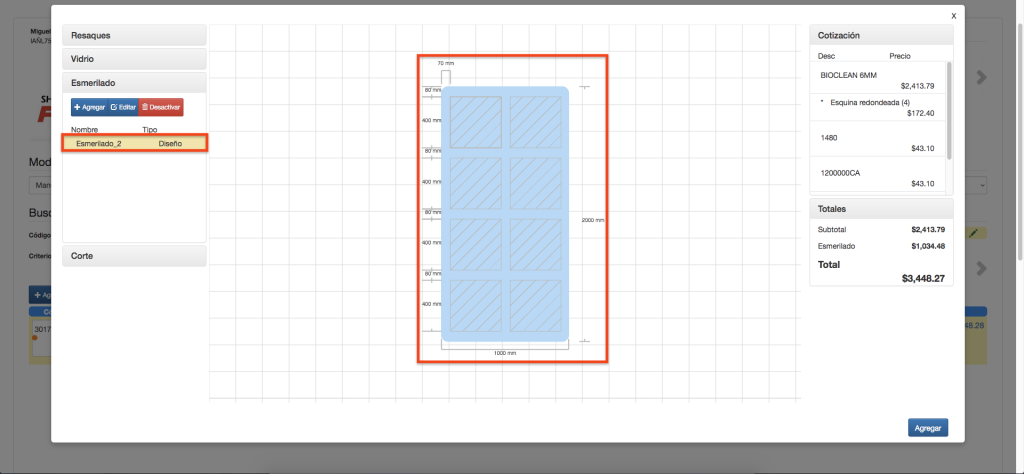Close the dialog with the x button
The image size is (1024, 474).
pos(953,16)
